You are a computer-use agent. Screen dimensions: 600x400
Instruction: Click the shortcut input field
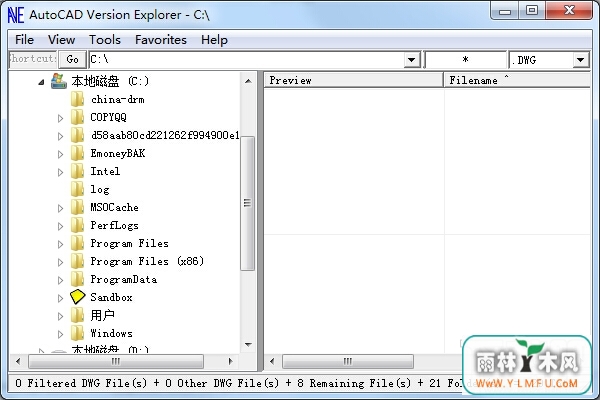point(33,59)
